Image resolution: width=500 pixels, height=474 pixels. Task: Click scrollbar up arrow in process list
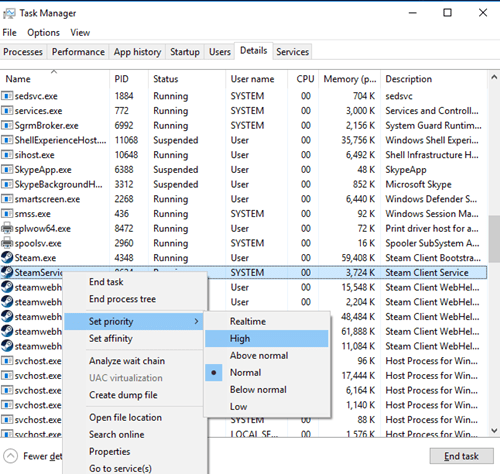(494, 77)
